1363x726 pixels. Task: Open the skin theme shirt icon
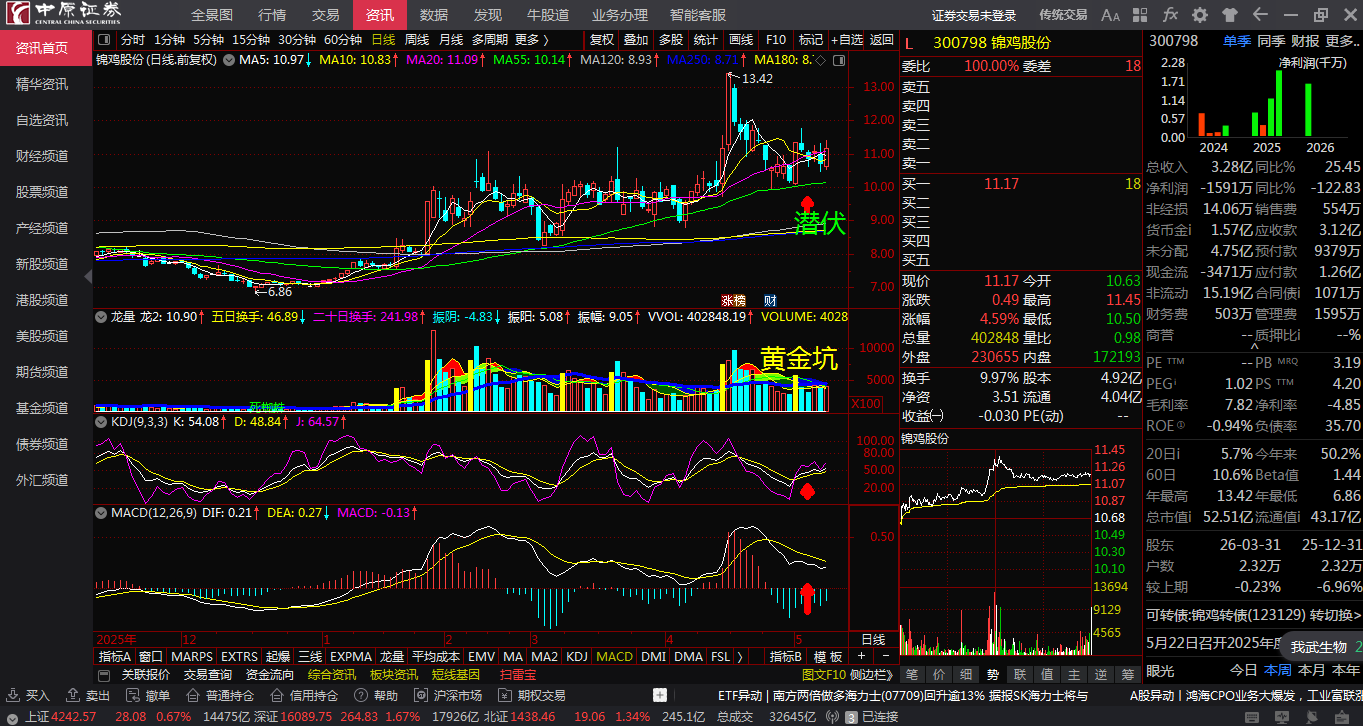click(1229, 15)
